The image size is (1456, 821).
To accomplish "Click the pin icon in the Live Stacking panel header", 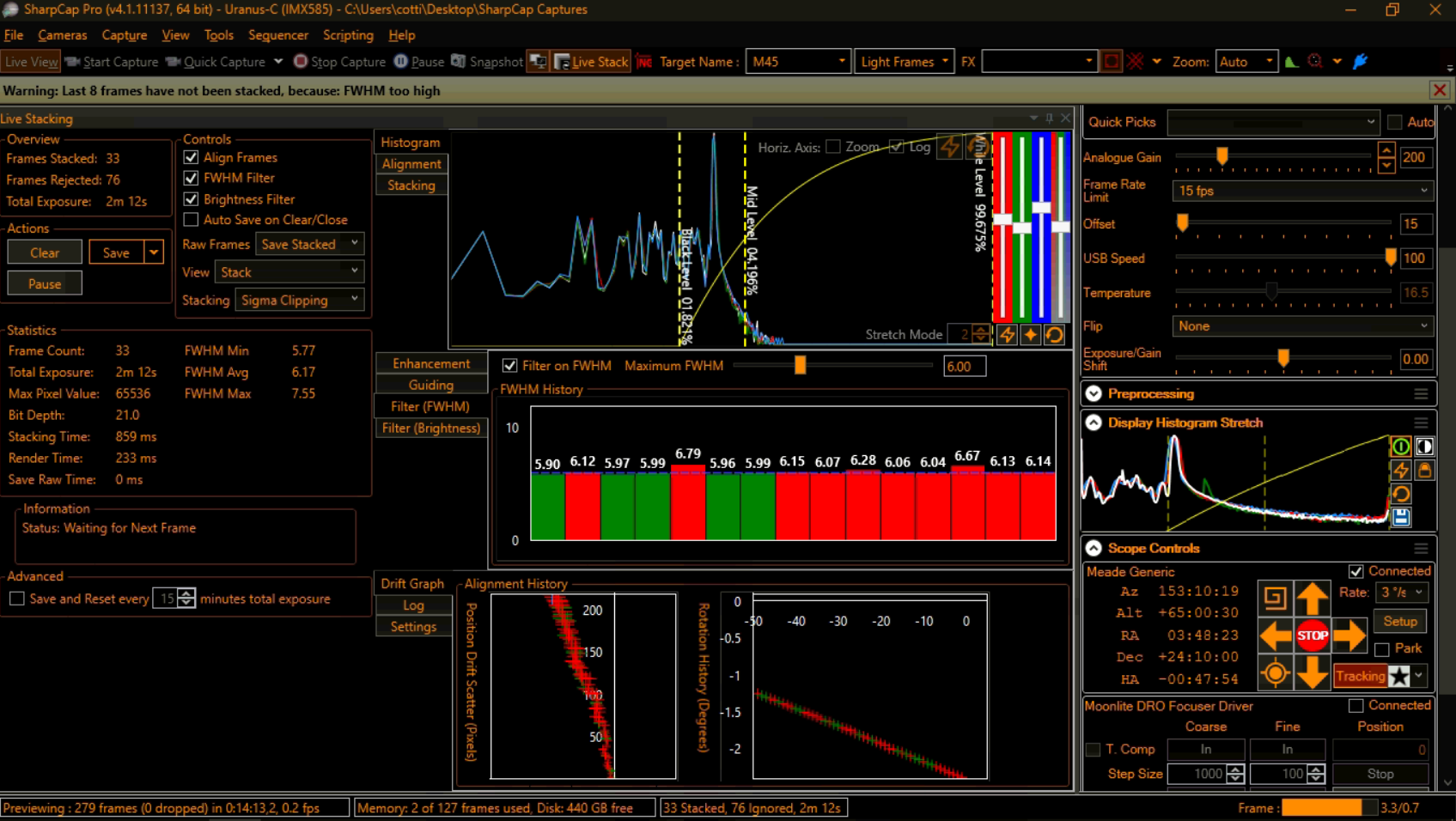I will click(1049, 118).
